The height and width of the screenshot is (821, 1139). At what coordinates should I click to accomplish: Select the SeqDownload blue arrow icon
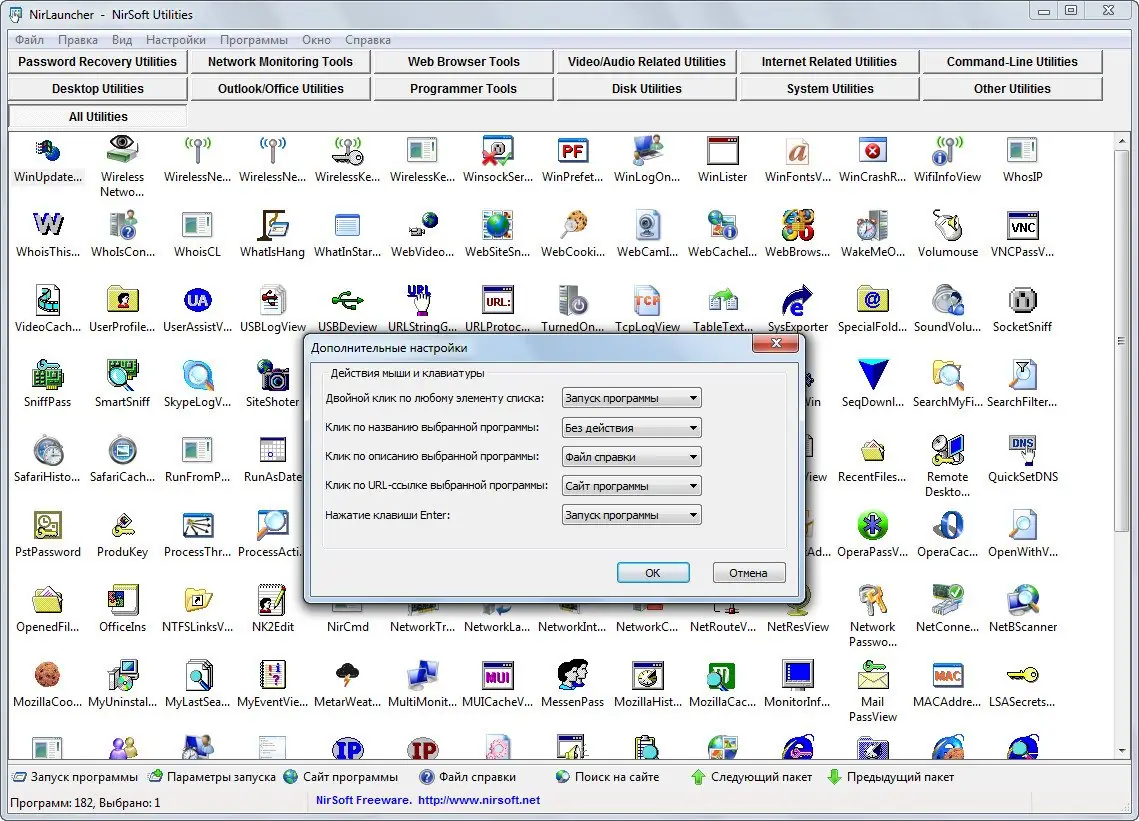tap(872, 376)
